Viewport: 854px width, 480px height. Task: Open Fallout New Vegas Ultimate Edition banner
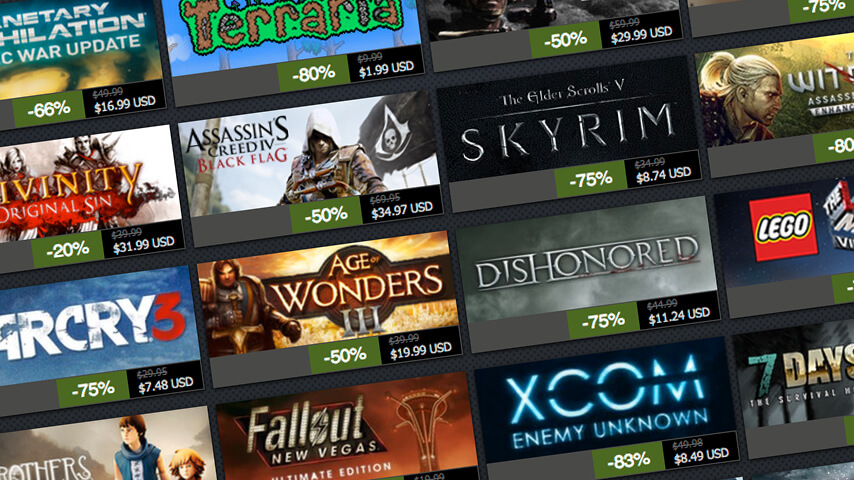tap(347, 430)
